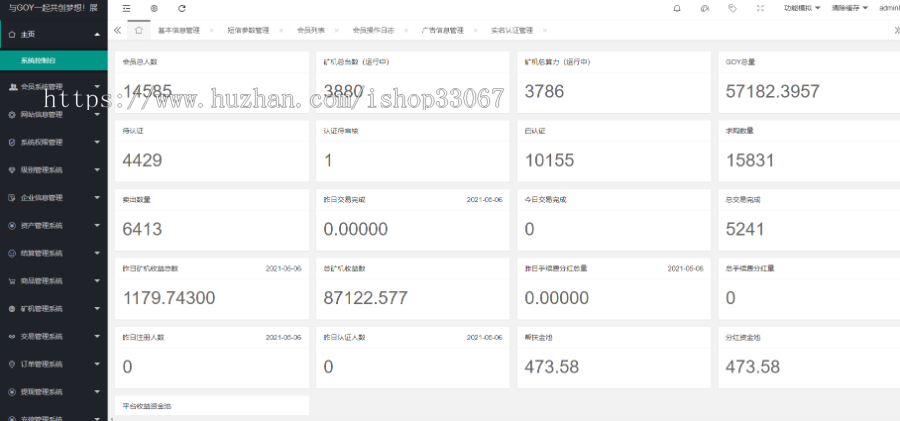The height and width of the screenshot is (421, 900).
Task: Close the 会员列表 tab
Action: click(336, 30)
